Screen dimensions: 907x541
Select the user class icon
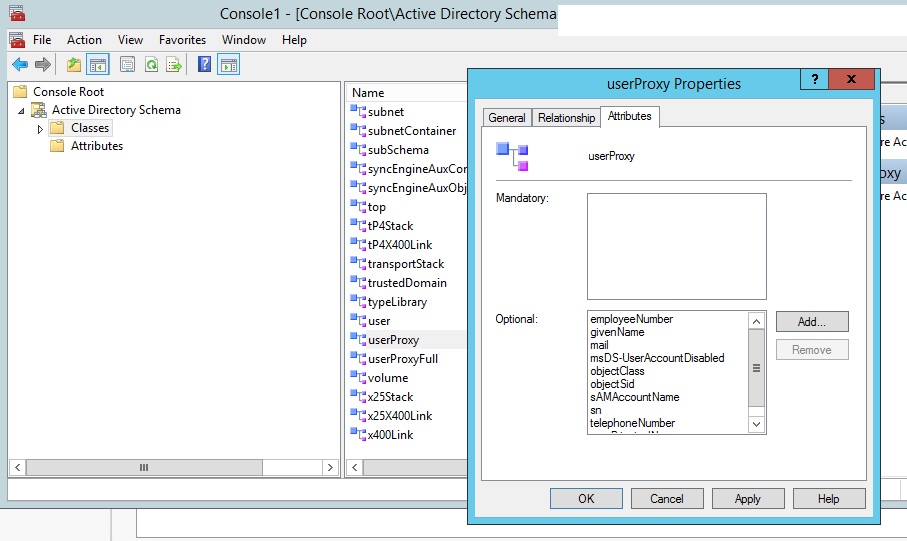(358, 319)
